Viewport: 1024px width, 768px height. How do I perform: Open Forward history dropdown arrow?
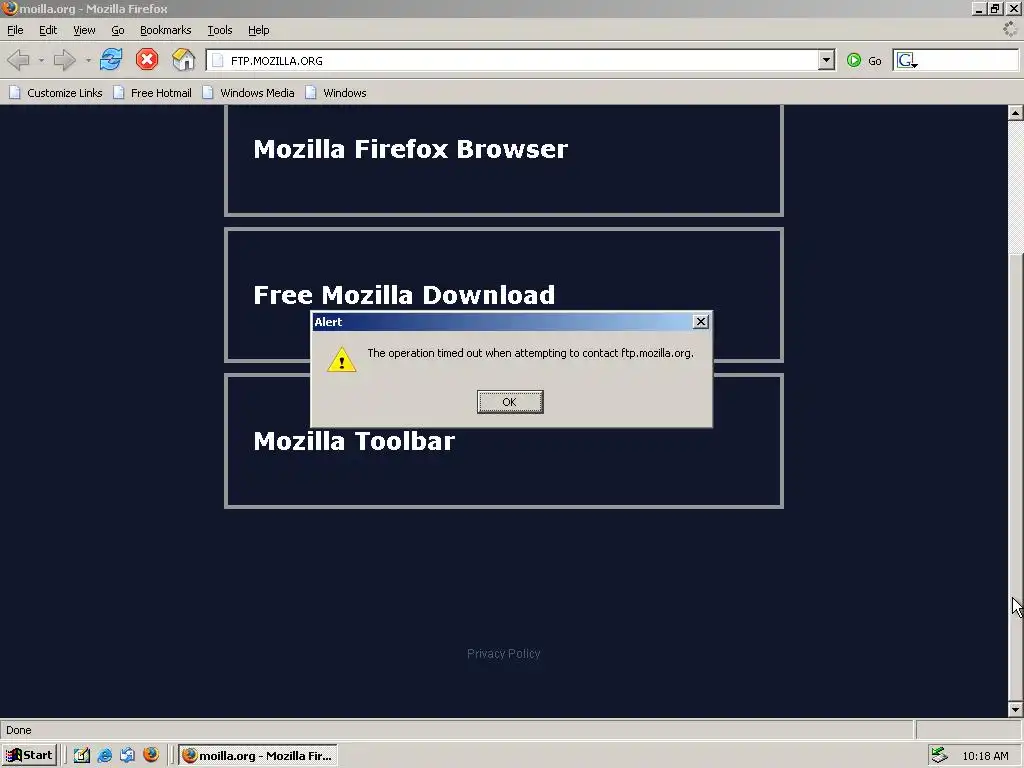point(88,61)
